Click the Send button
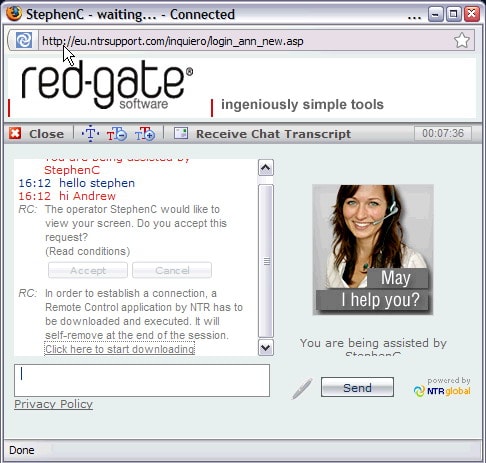Viewport: 486px width, 463px height. point(357,387)
